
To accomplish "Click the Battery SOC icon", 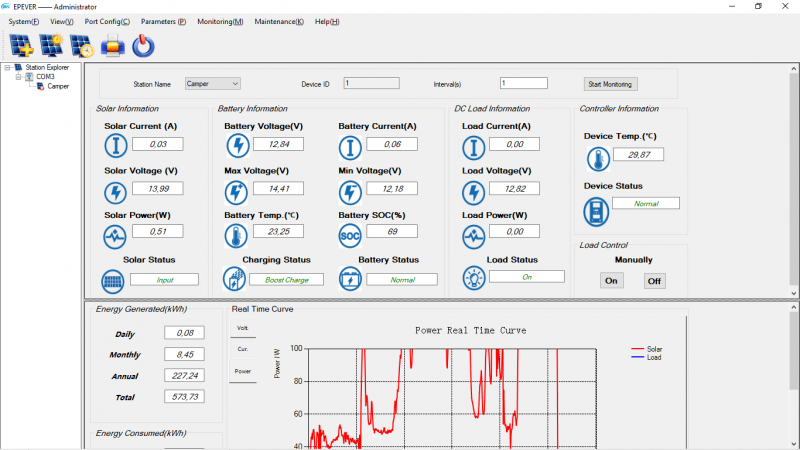I will point(350,235).
